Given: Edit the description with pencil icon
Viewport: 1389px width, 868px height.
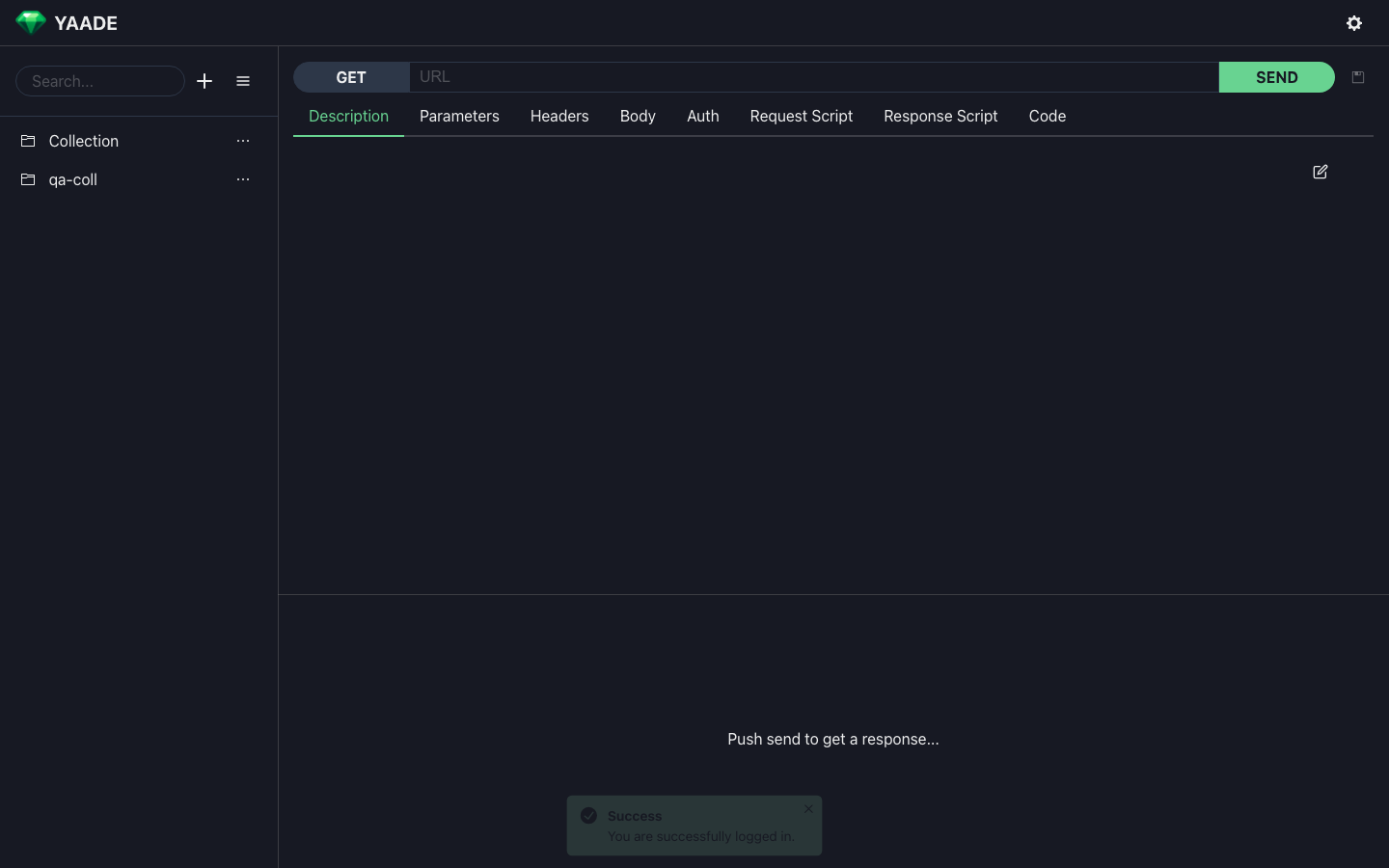Looking at the screenshot, I should point(1321,172).
